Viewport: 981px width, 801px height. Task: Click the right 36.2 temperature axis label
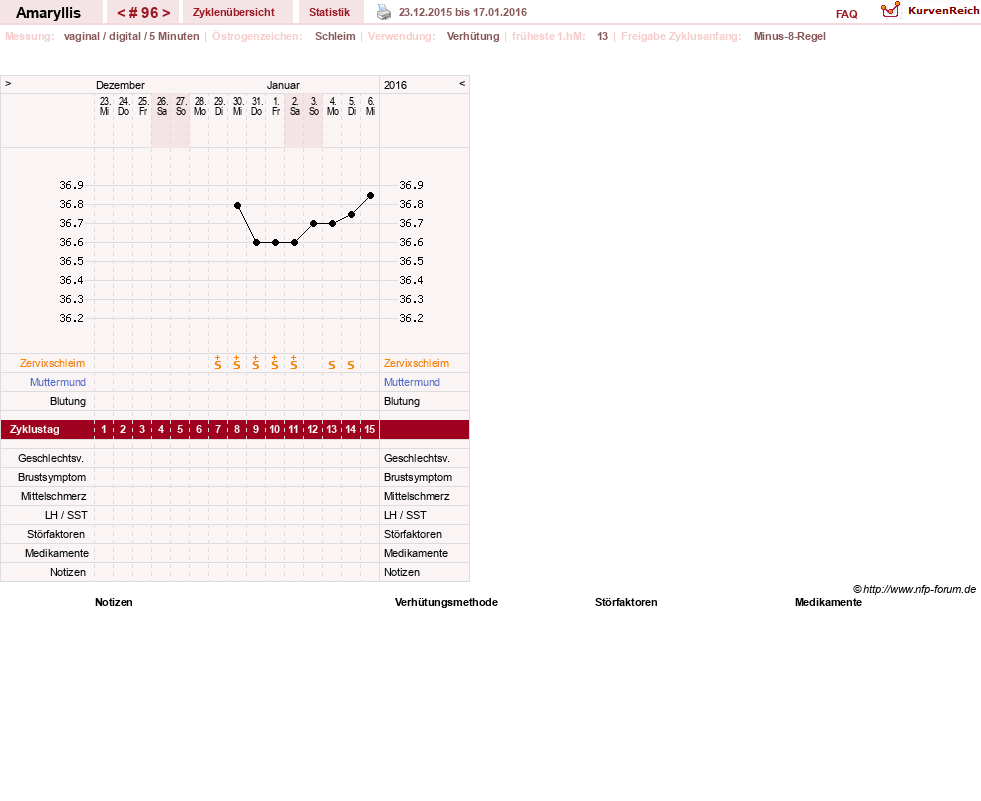(x=411, y=319)
